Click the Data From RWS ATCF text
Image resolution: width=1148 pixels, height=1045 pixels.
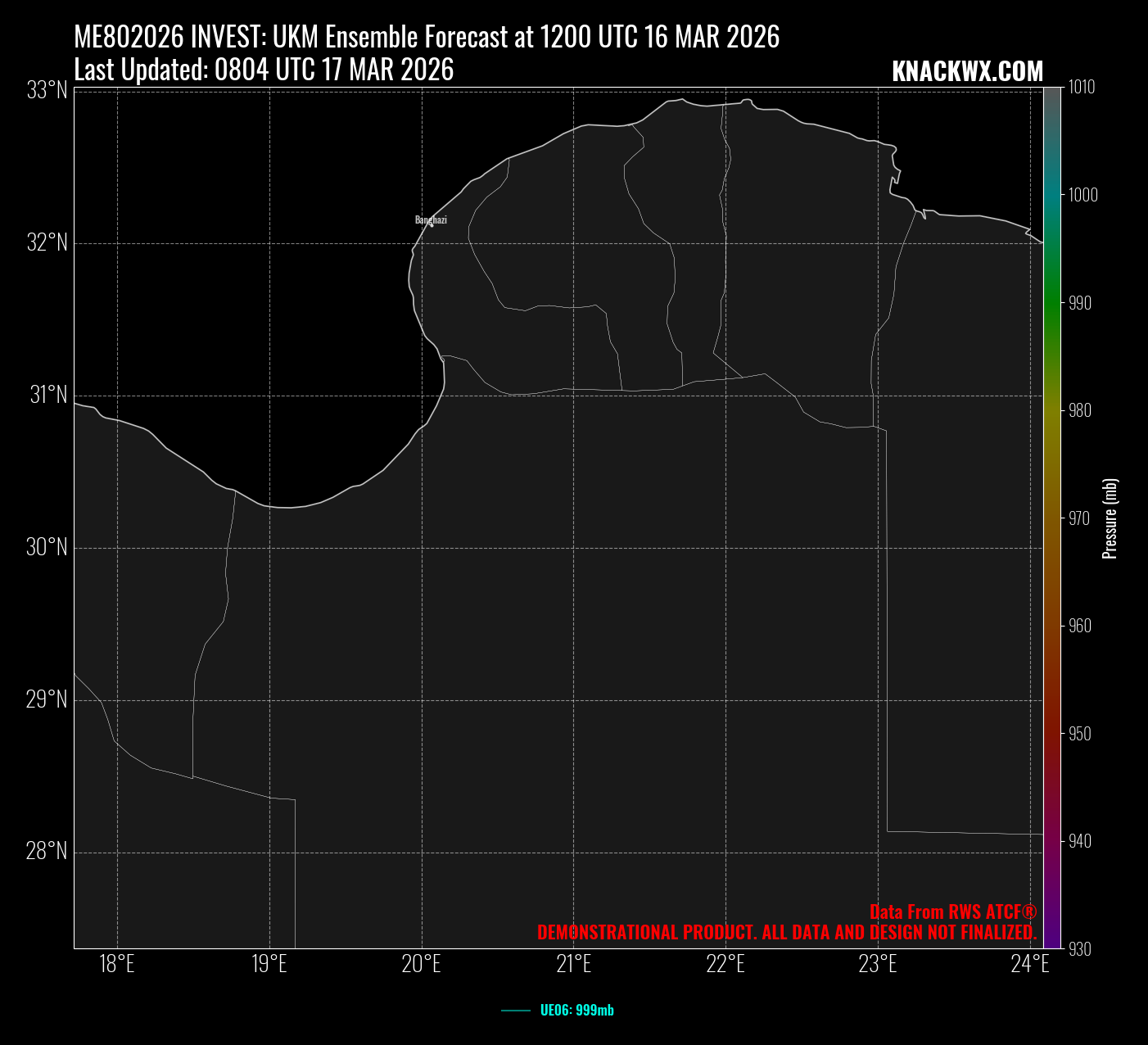(952, 912)
